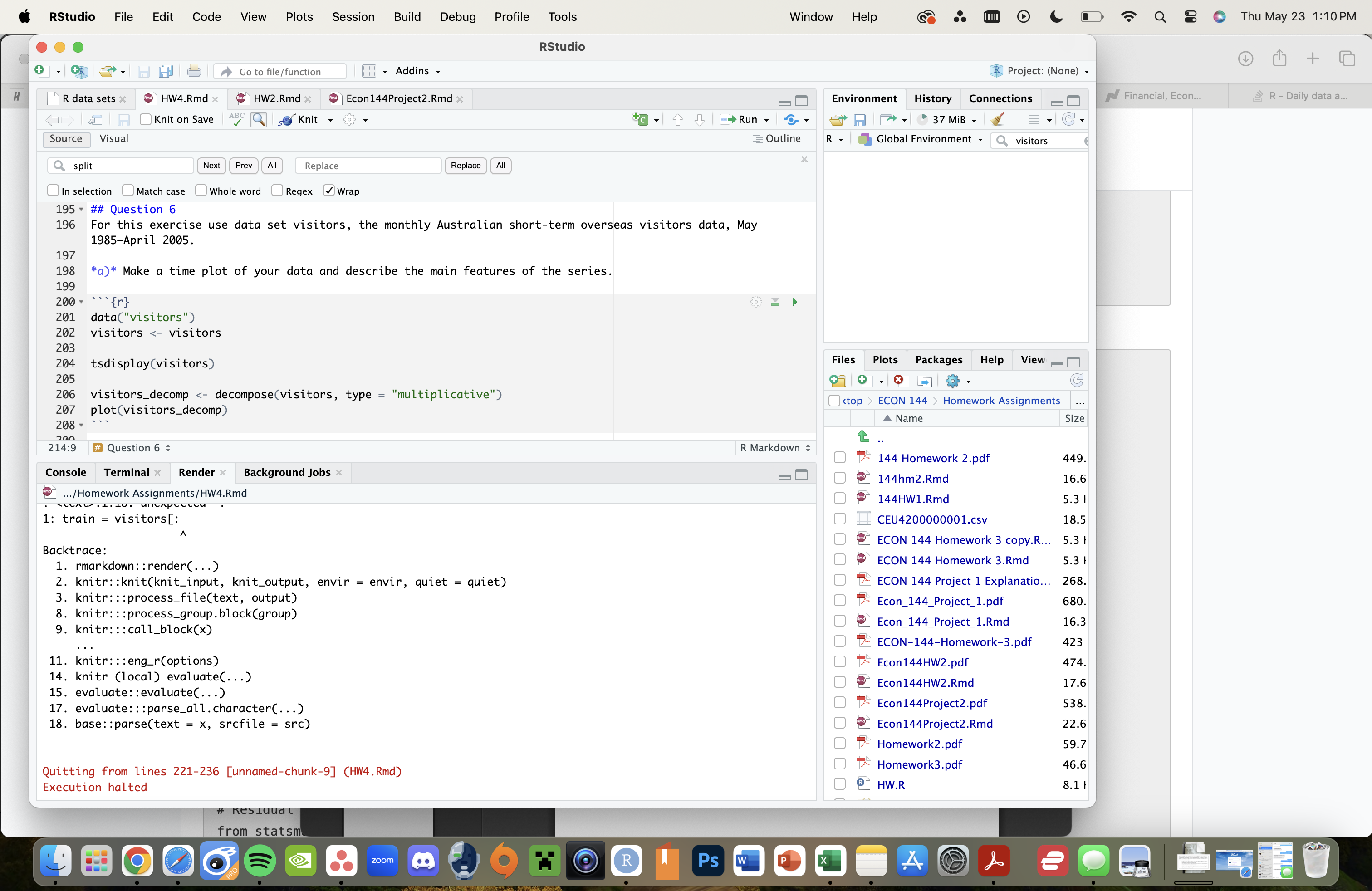Open Project: (None) dropdown
The height and width of the screenshot is (891, 1372).
click(x=1040, y=71)
